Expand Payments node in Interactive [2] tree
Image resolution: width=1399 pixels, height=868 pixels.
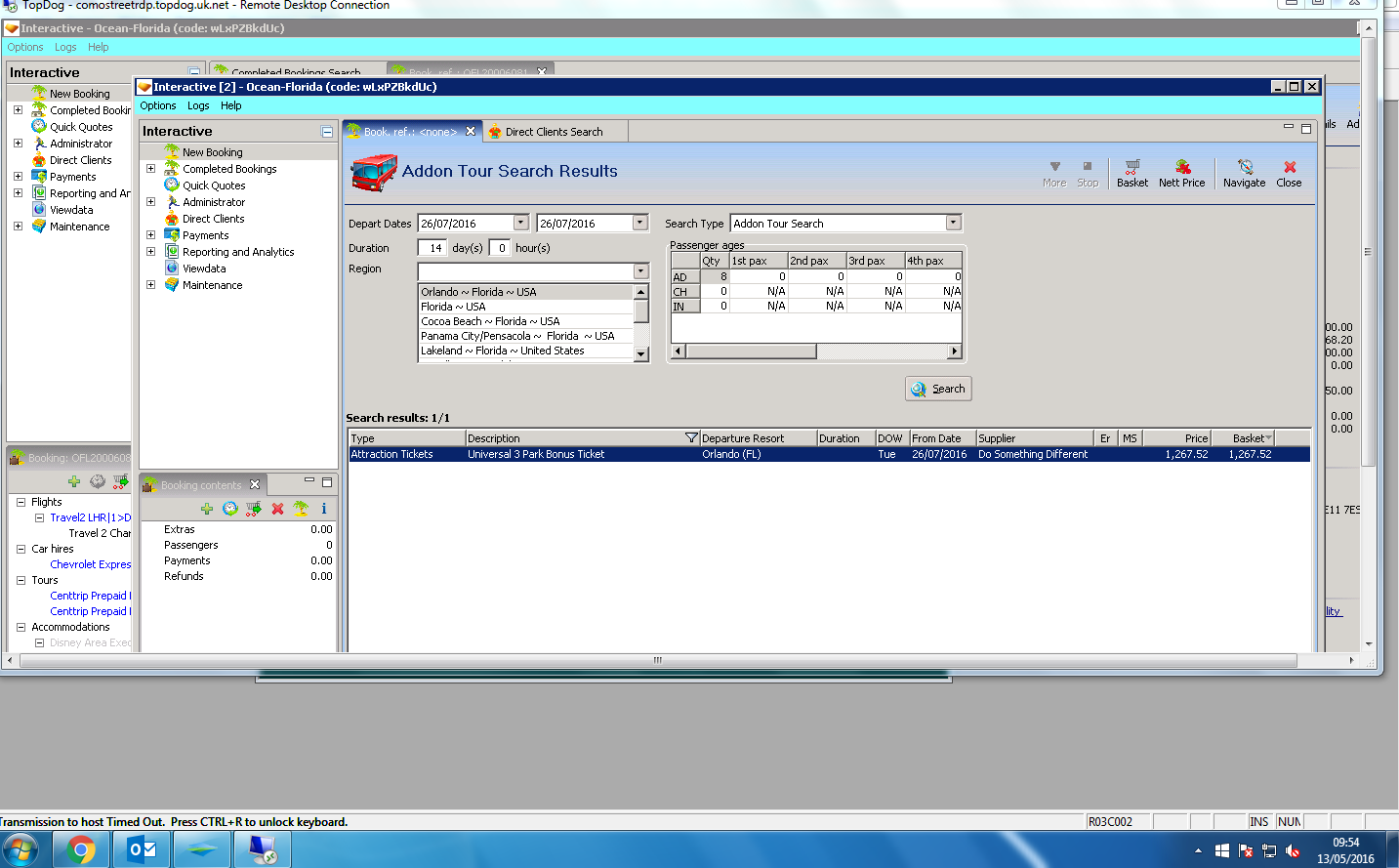[151, 235]
